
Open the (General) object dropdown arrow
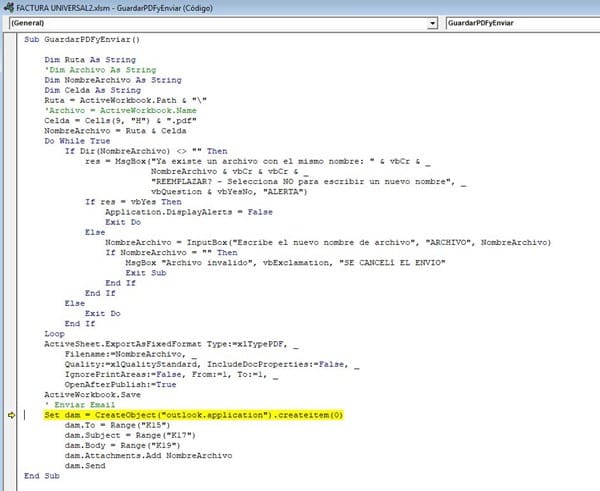432,22
